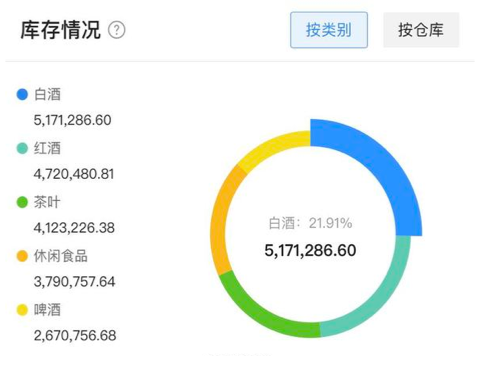Click the 库存情况 panel title
Viewport: 480px width, 372px height.
click(x=60, y=30)
